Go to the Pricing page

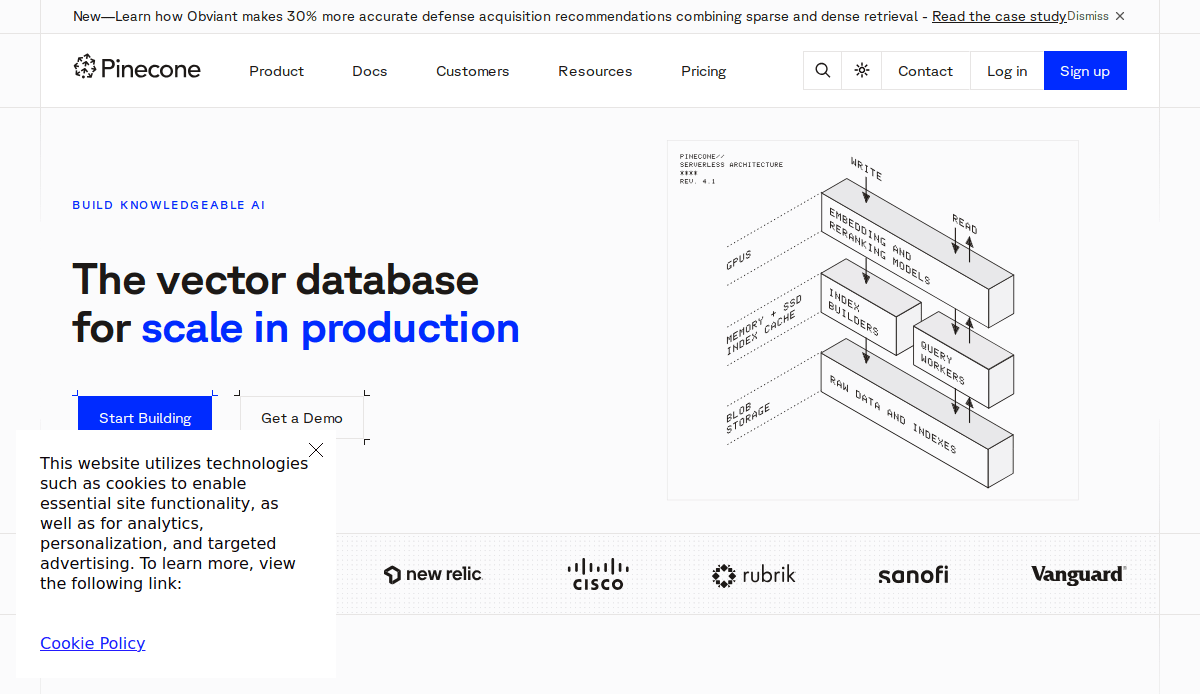pos(703,71)
